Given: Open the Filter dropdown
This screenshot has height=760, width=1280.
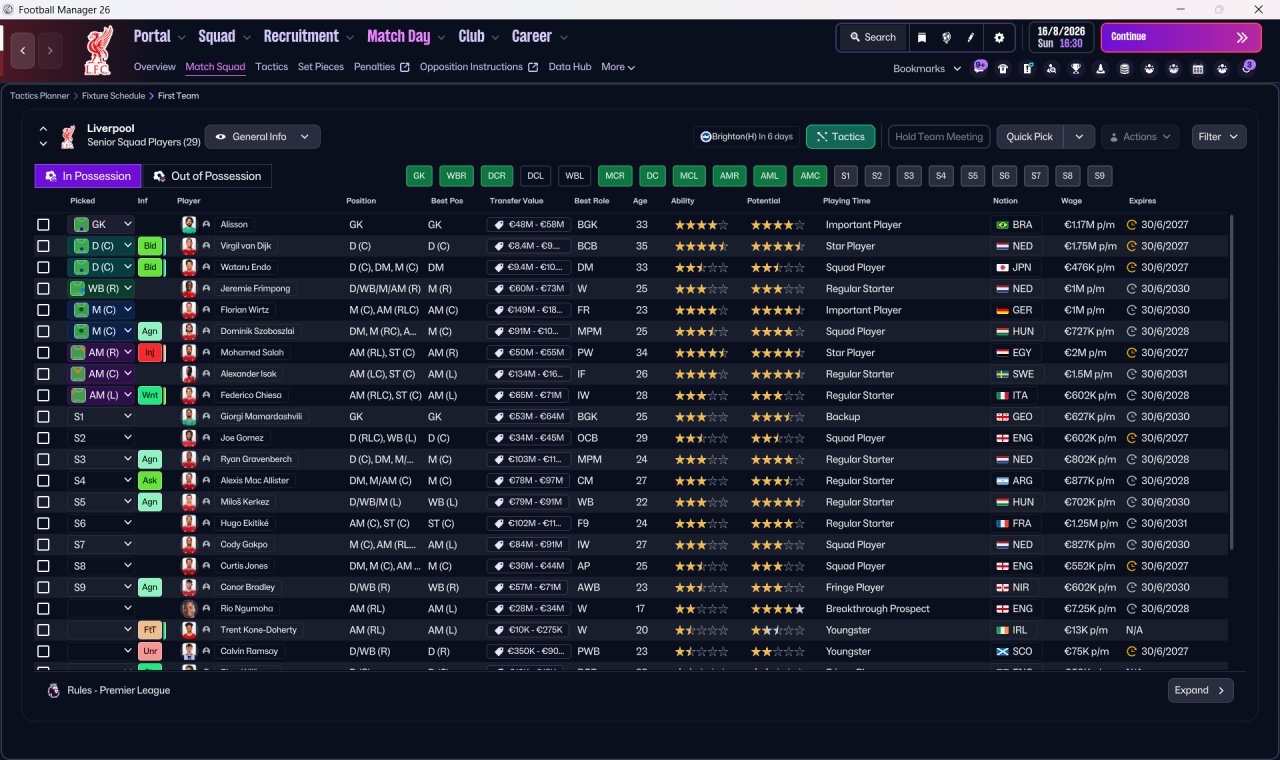Looking at the screenshot, I should [1219, 137].
